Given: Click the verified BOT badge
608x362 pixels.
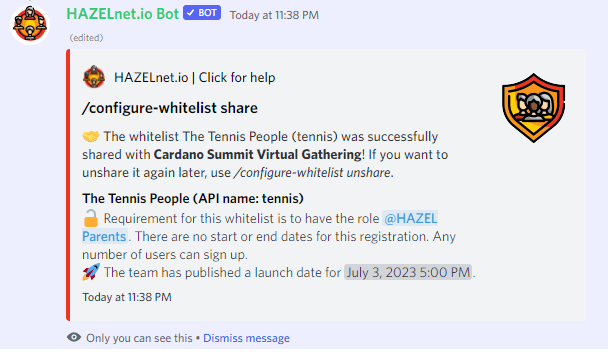Looking at the screenshot, I should pyautogui.click(x=202, y=13).
